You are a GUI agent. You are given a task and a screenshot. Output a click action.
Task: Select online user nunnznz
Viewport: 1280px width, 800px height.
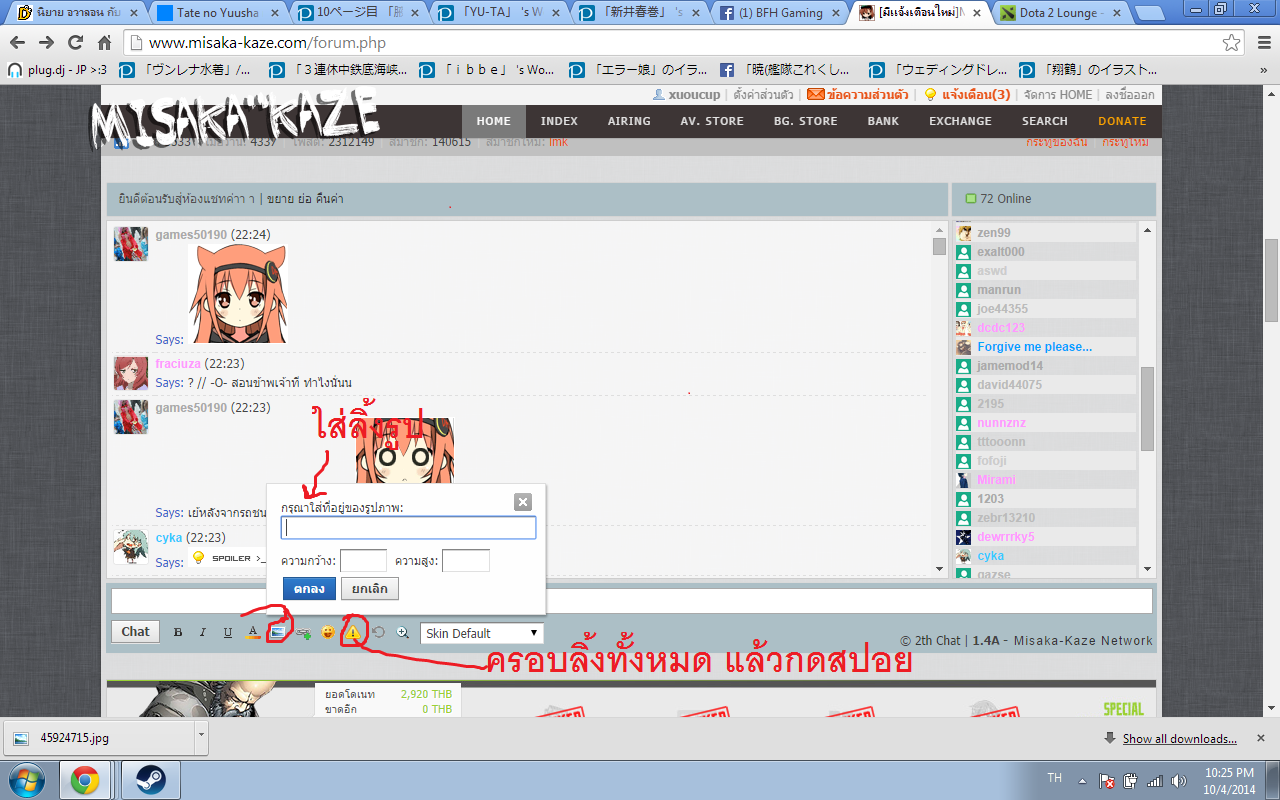tap(1002, 423)
